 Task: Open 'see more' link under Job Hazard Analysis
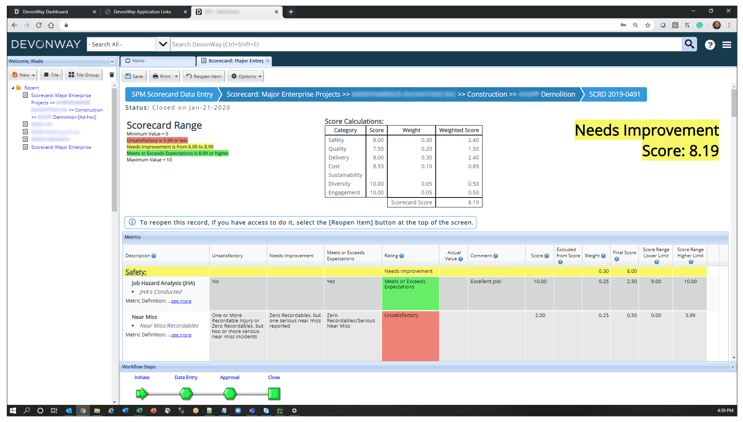pos(181,301)
